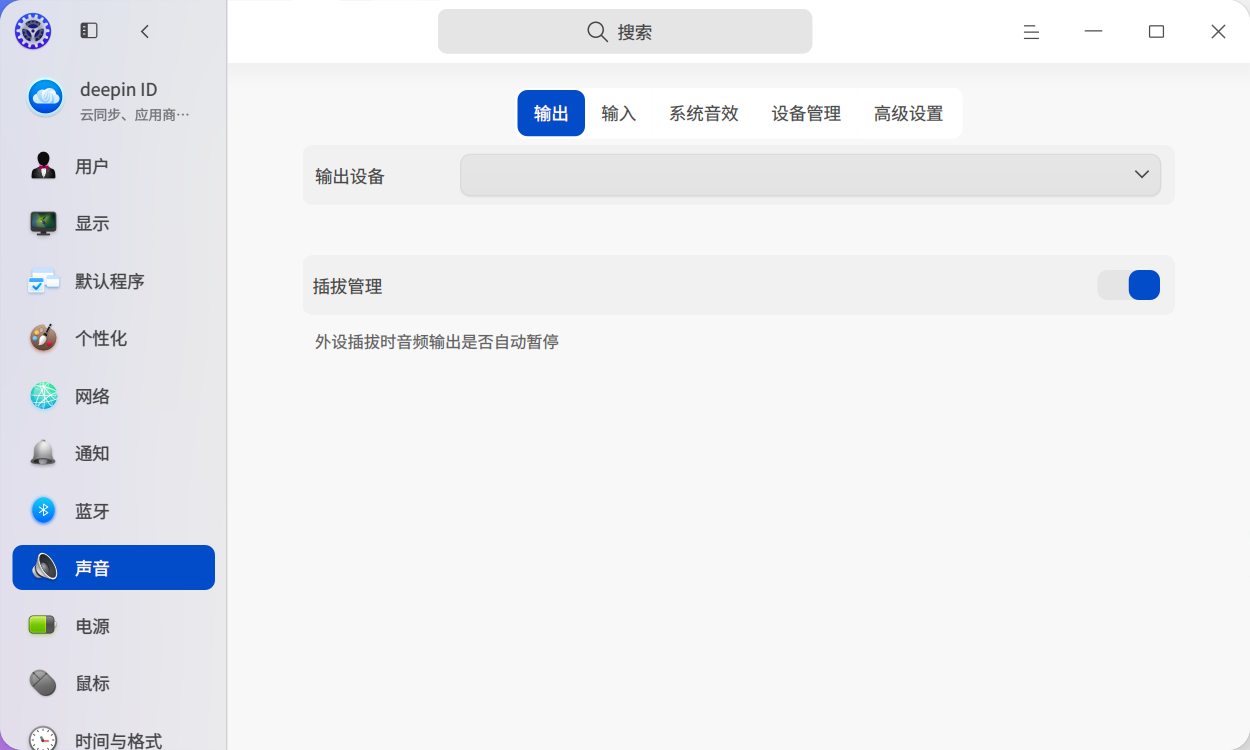This screenshot has width=1250, height=750.
Task: Open 时间与格式 via its clock icon
Action: (x=43, y=740)
